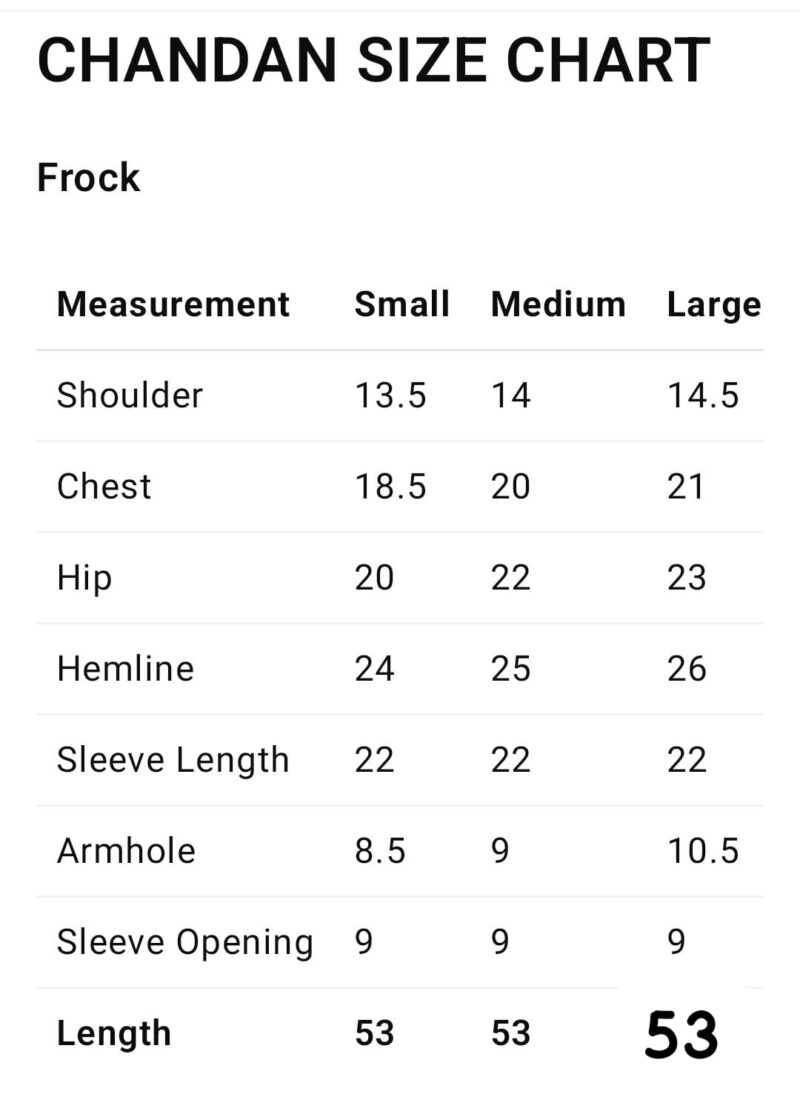Select the Small column header
This screenshot has width=800, height=1094.
[x=402, y=304]
